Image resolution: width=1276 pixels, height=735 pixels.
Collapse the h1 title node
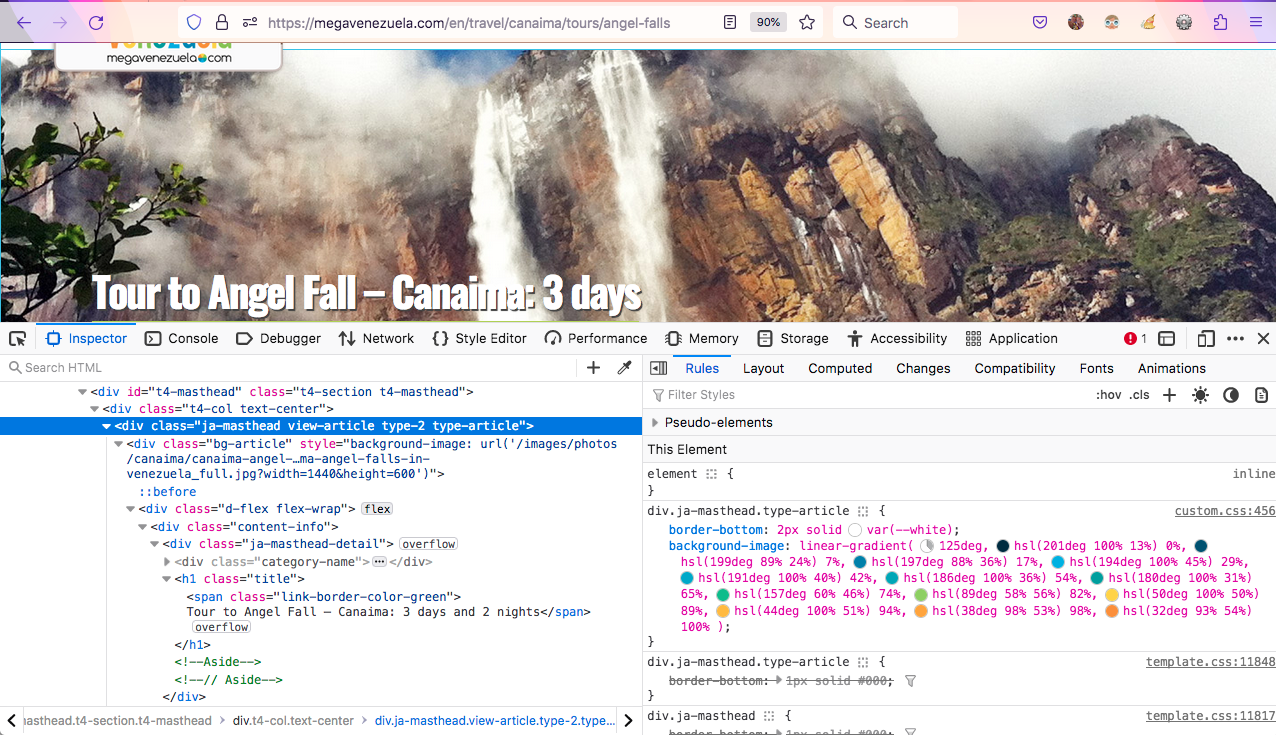[x=167, y=579]
